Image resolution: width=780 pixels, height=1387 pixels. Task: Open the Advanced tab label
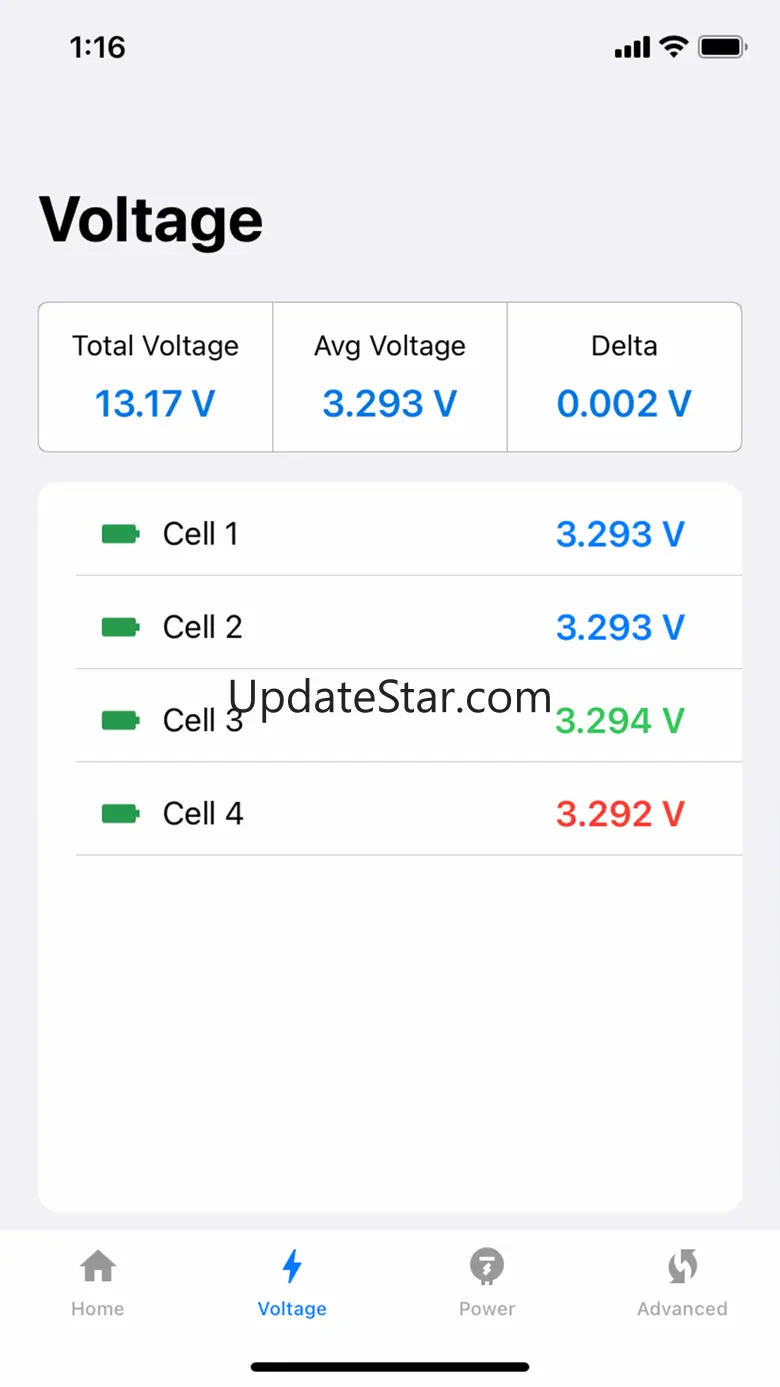point(682,1308)
